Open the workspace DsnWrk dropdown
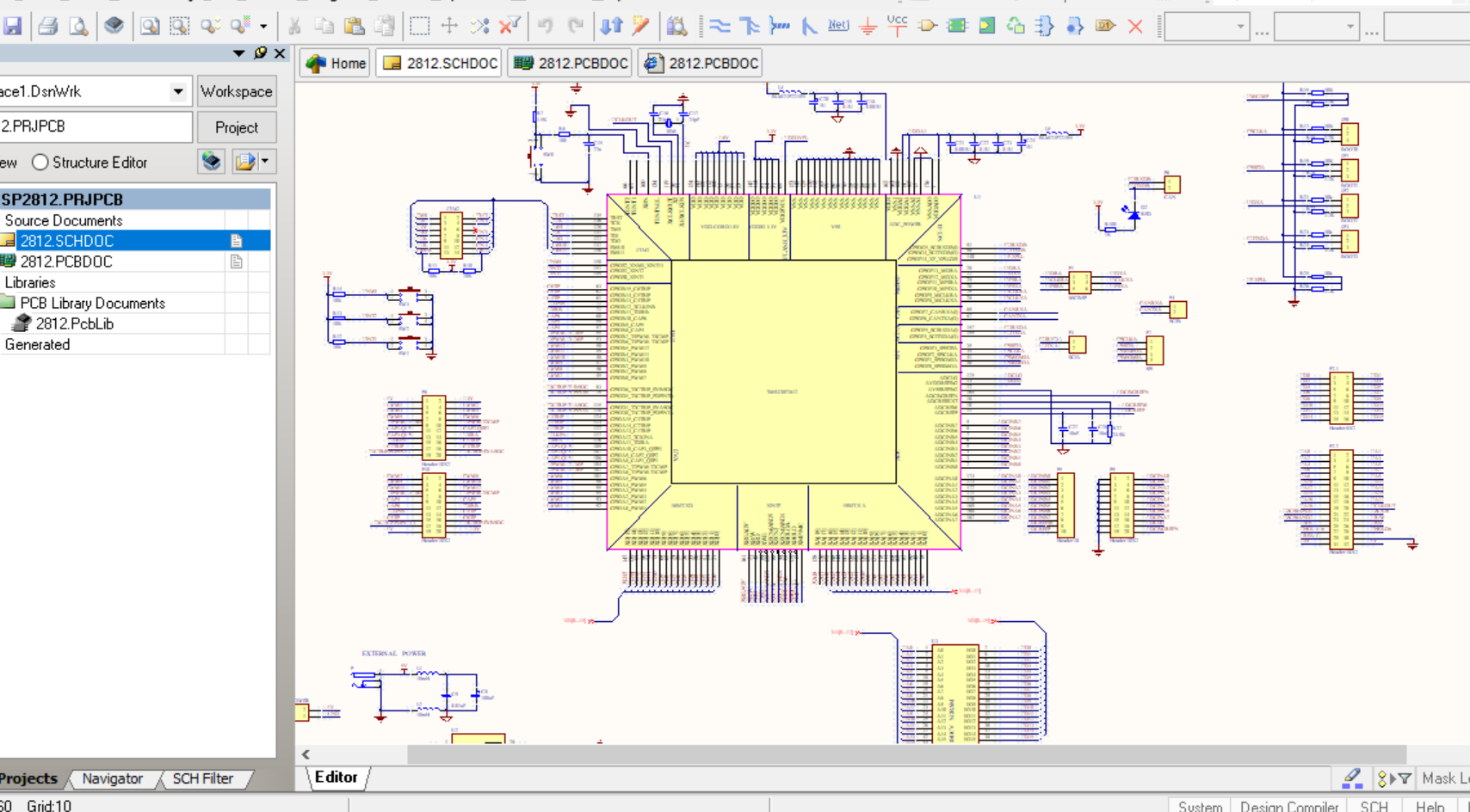Image resolution: width=1470 pixels, height=812 pixels. pyautogui.click(x=177, y=91)
